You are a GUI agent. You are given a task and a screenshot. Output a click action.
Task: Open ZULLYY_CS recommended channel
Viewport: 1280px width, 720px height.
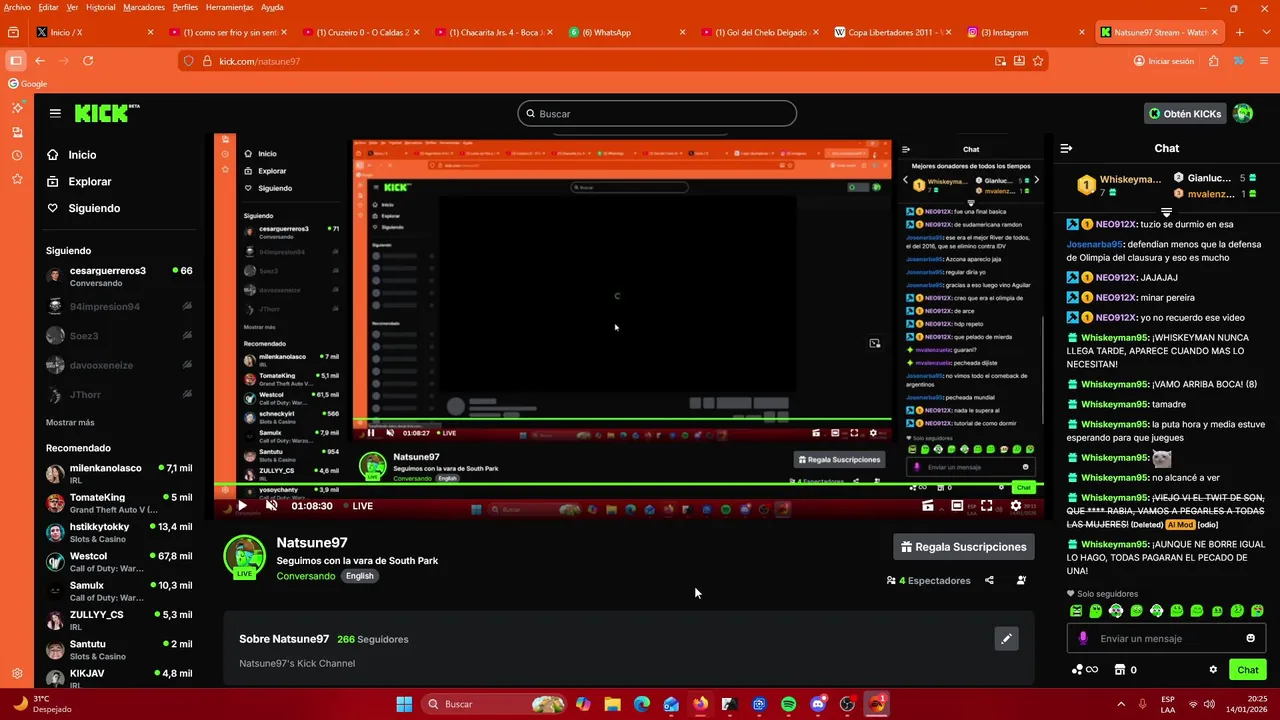tap(118, 621)
